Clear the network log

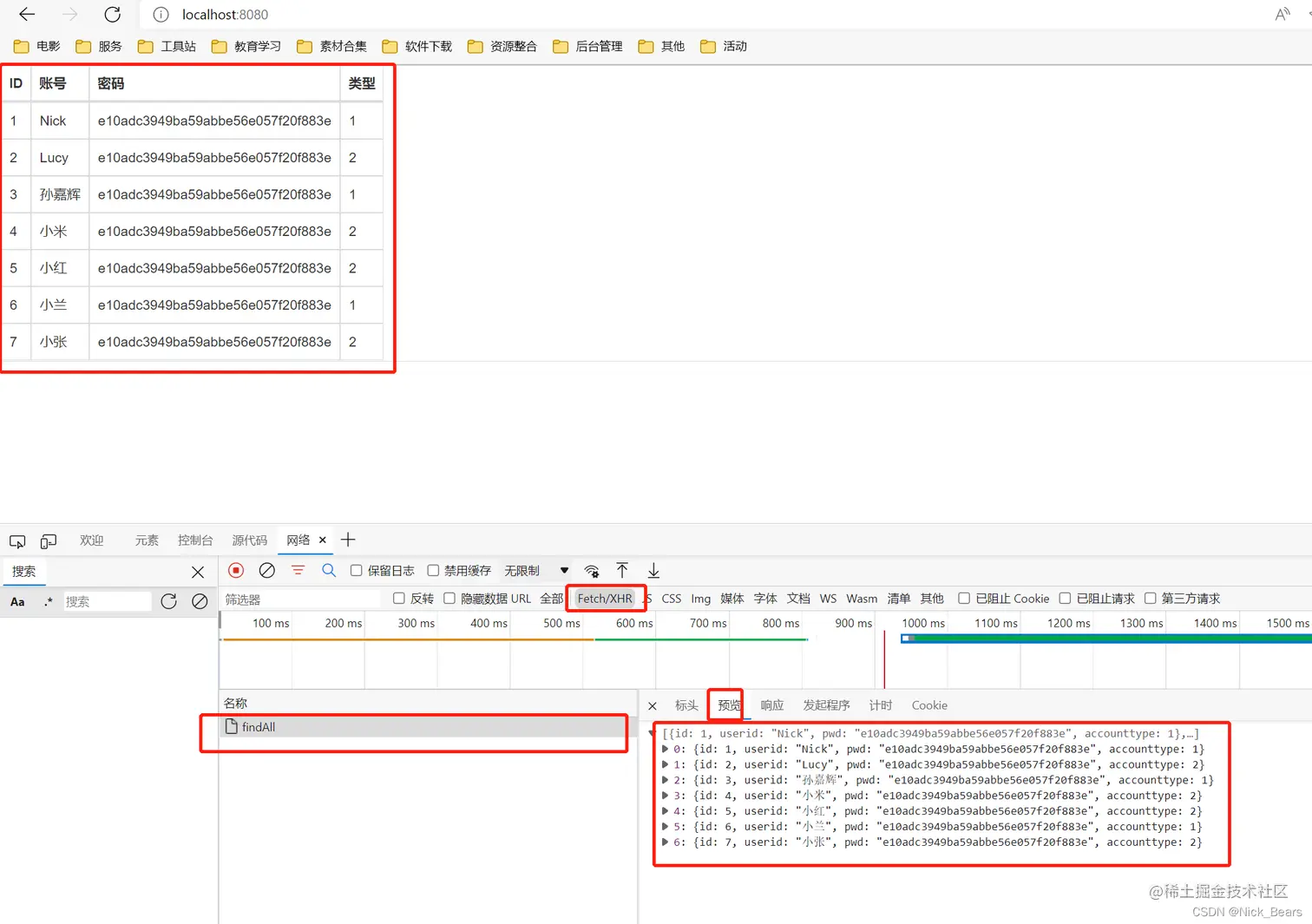coord(267,570)
